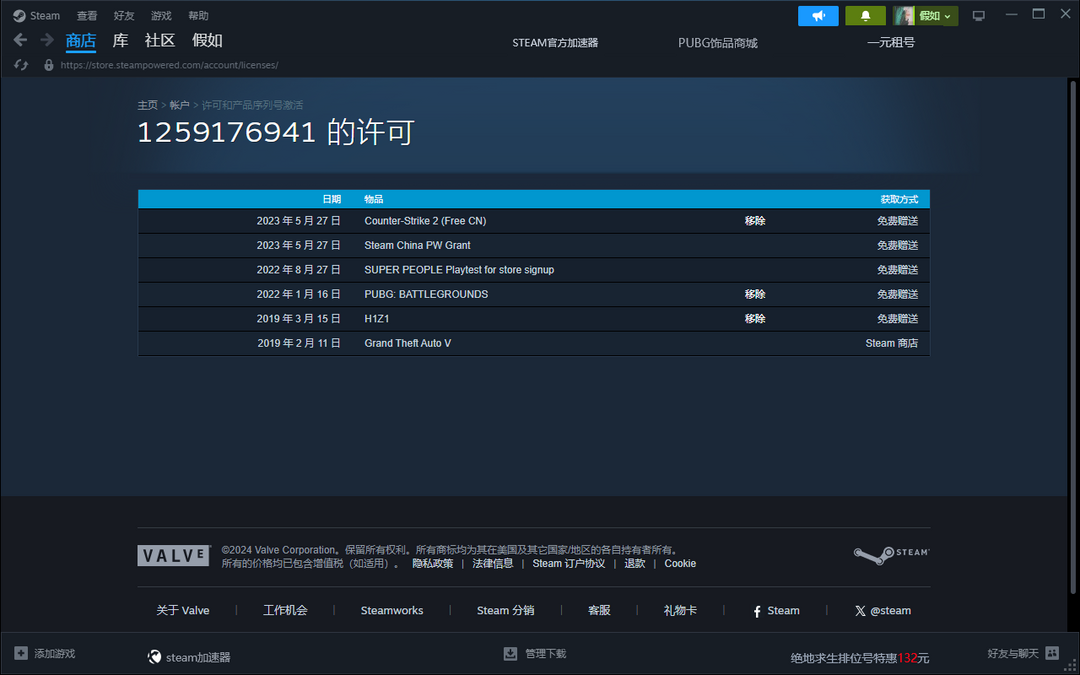The image size is (1080, 675).
Task: Open Steamworks footer link
Action: point(392,611)
